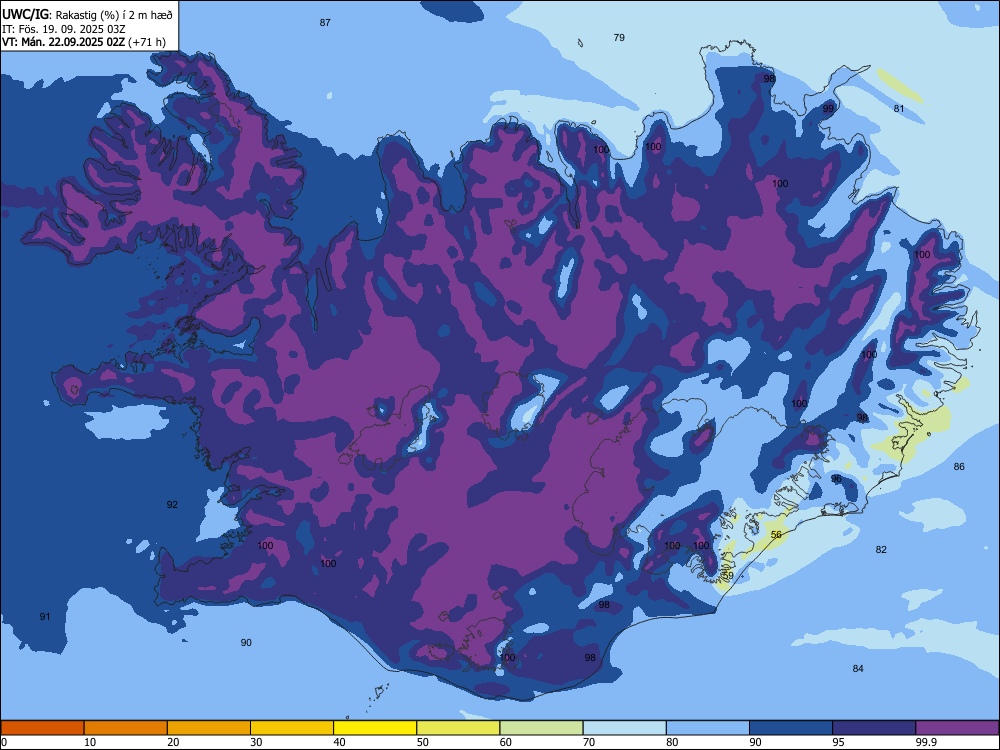Select the 'IT: Fös. 19. 09. 2025 03Z' line

[x=64, y=29]
